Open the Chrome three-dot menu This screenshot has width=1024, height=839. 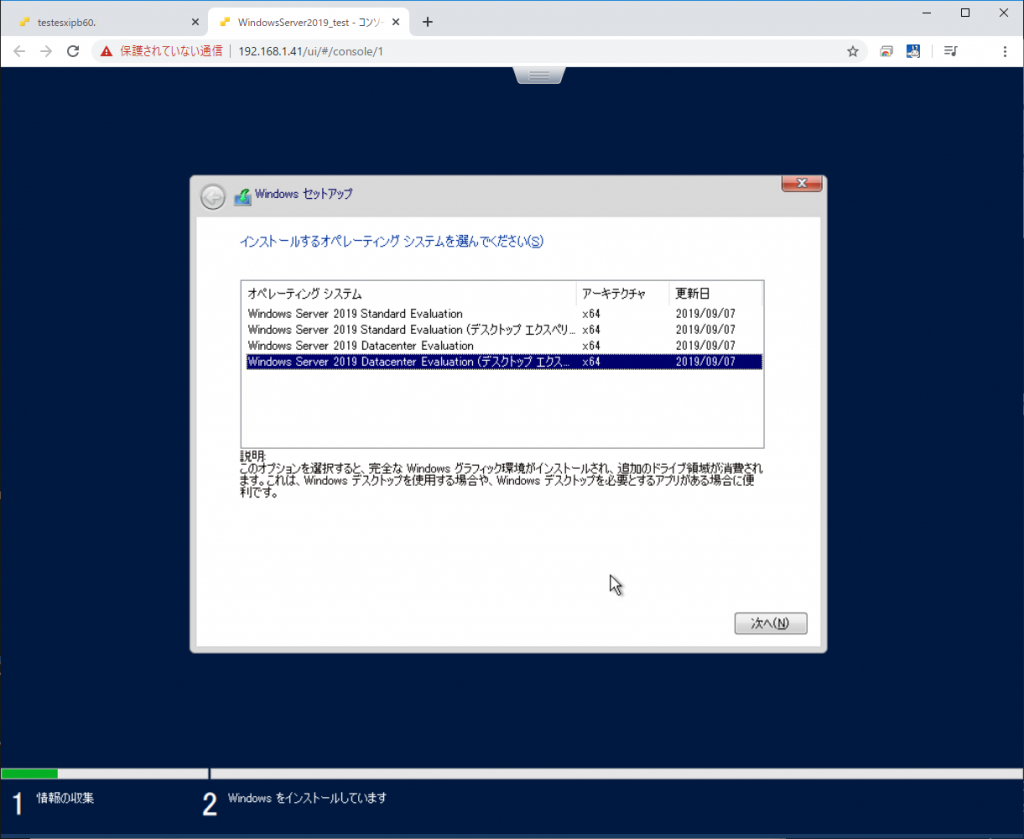point(1004,51)
